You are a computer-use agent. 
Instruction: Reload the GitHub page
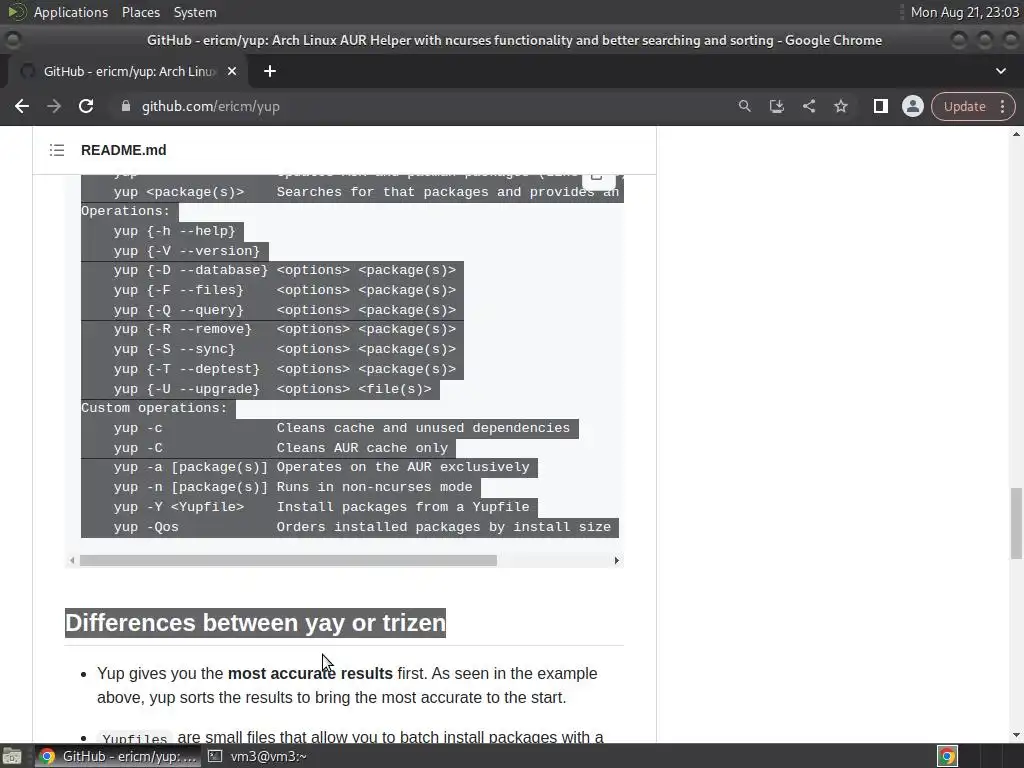pyautogui.click(x=86, y=106)
